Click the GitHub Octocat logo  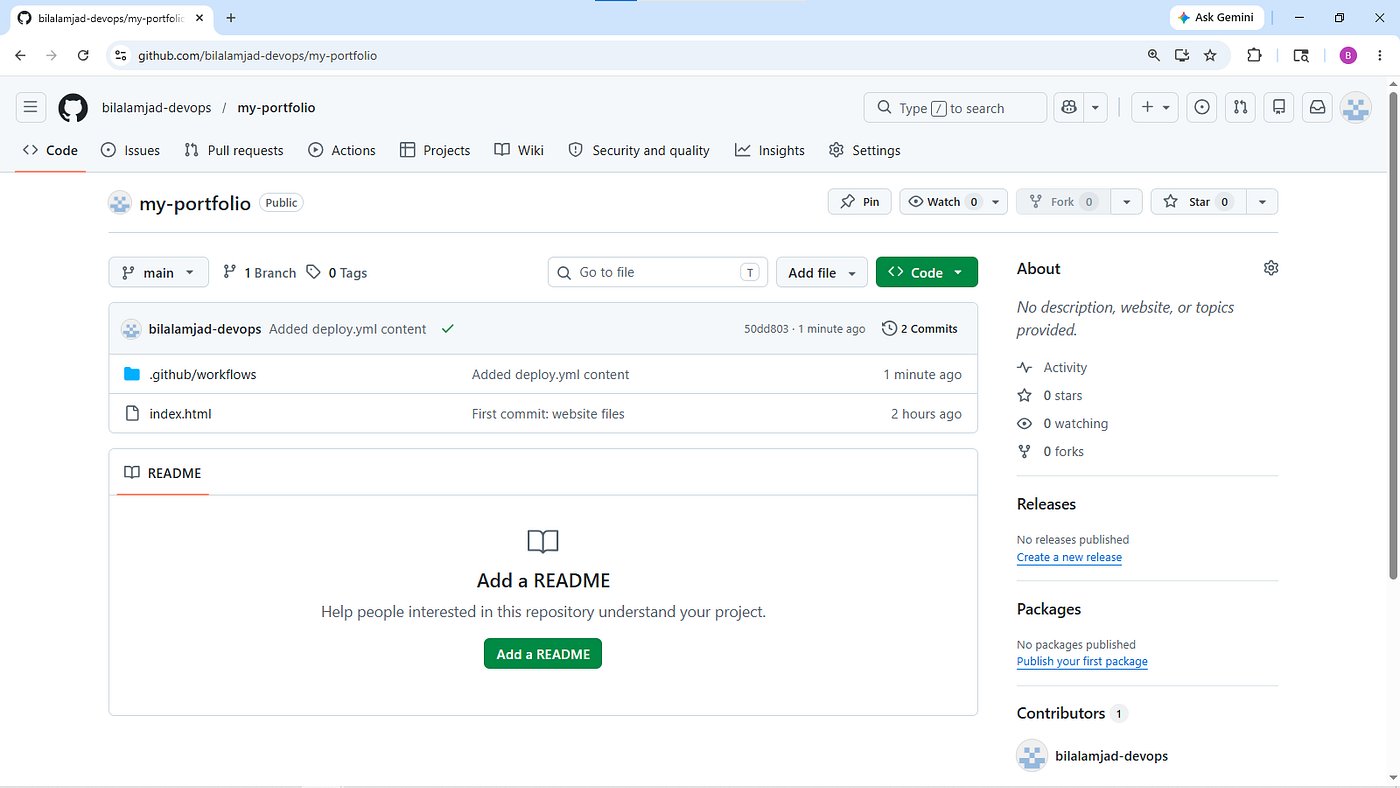73,108
